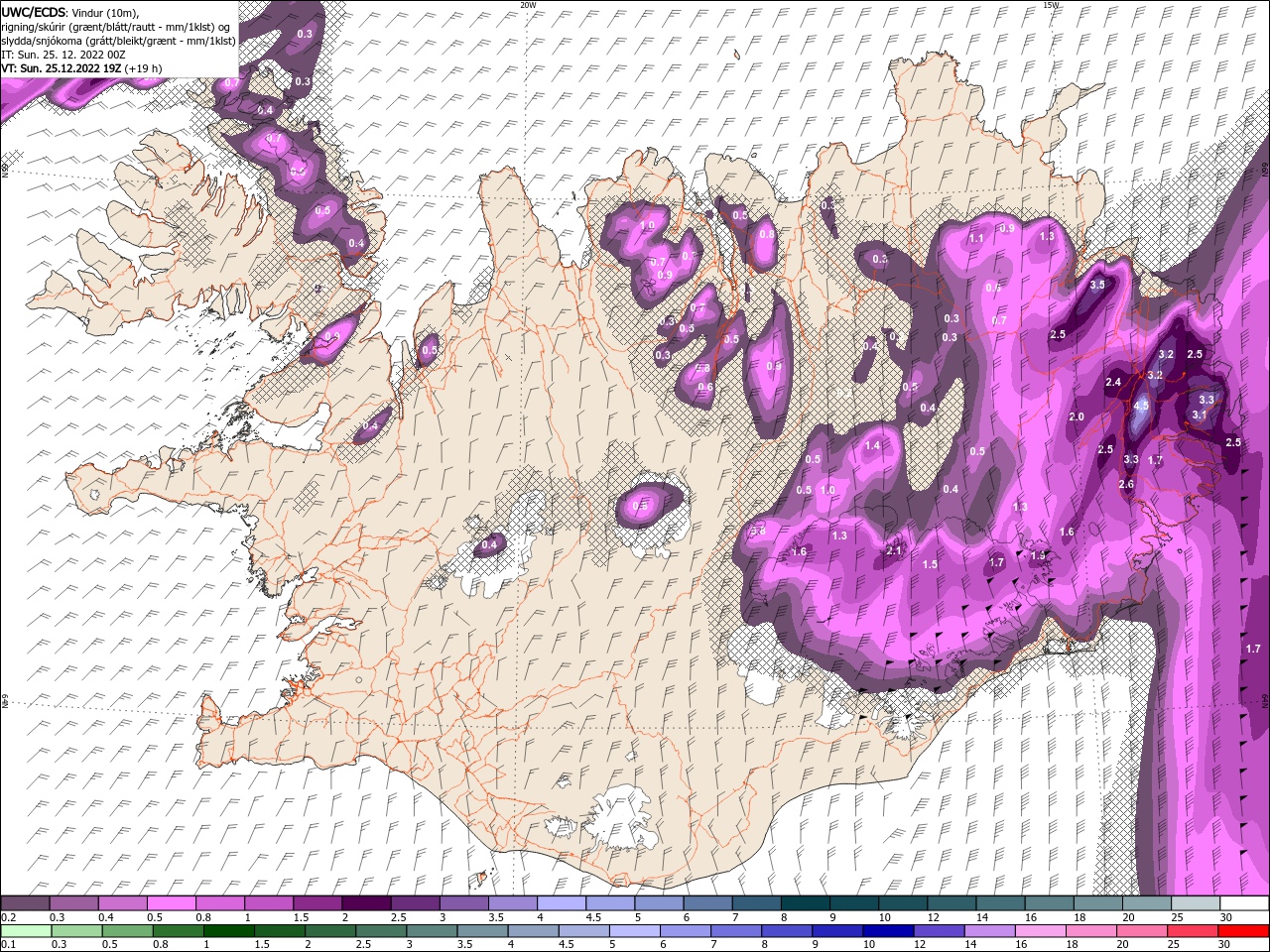Viewport: 1270px width, 952px height.
Task: Select the bright red swatch after 30
Action: [x=1243, y=931]
